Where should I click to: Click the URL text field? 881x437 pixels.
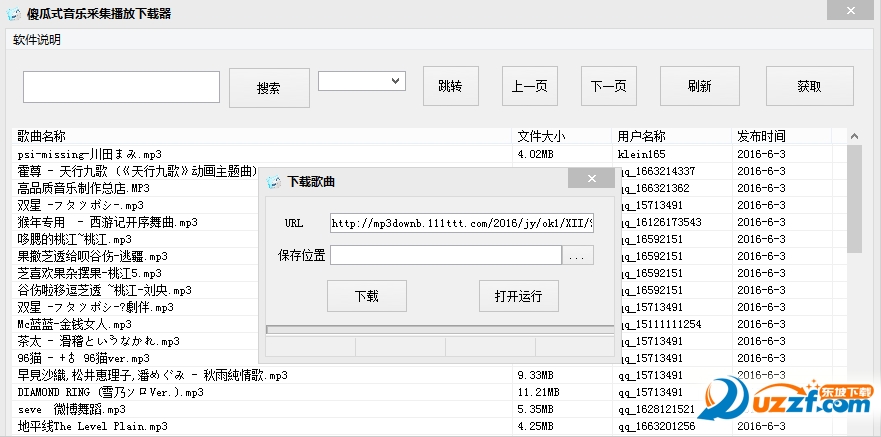[461, 223]
